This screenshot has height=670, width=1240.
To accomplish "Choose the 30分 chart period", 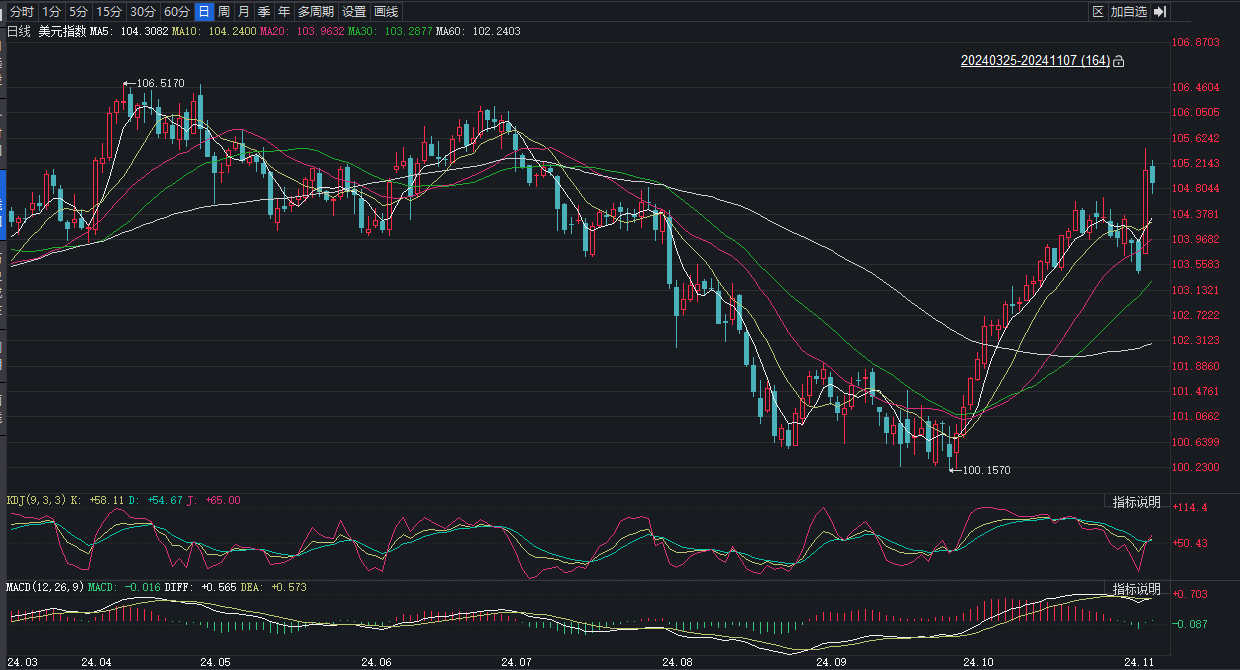I will click(x=142, y=12).
